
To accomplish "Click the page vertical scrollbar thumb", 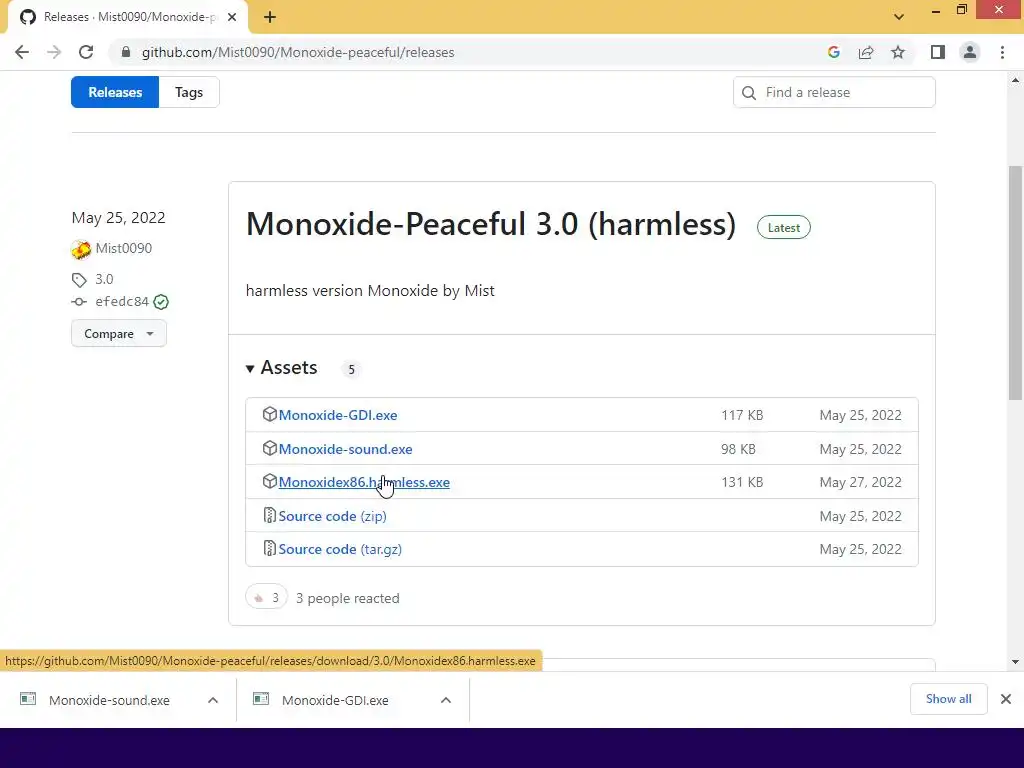I will coord(1015,282).
